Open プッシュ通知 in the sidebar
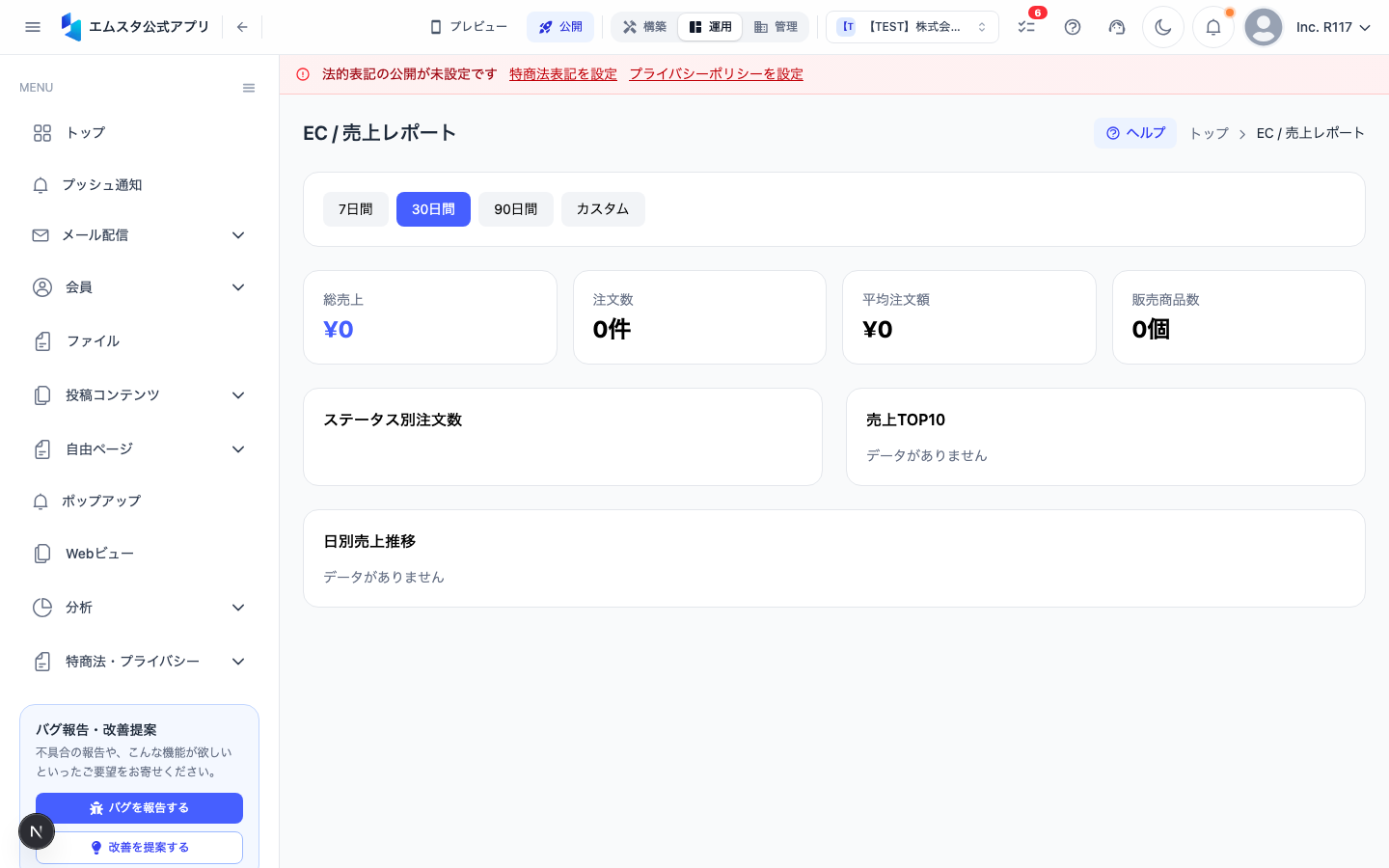1389x868 pixels. pos(139,185)
